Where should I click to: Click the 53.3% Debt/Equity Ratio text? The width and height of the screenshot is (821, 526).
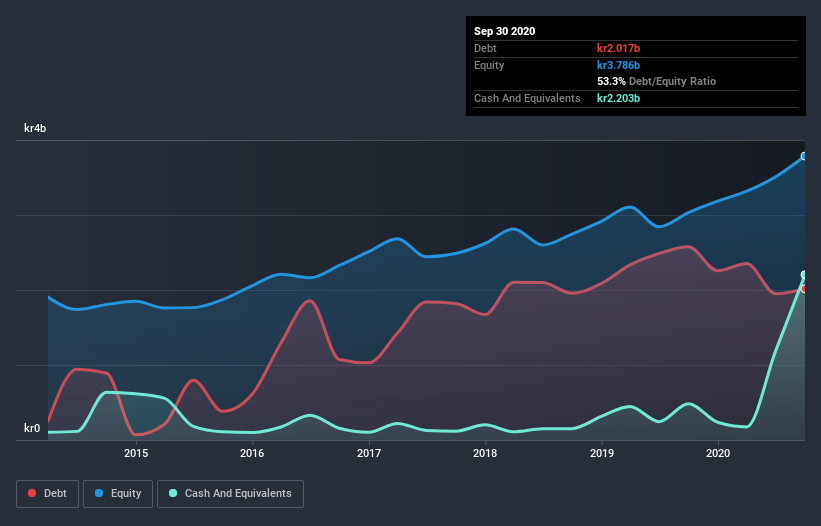tap(657, 82)
